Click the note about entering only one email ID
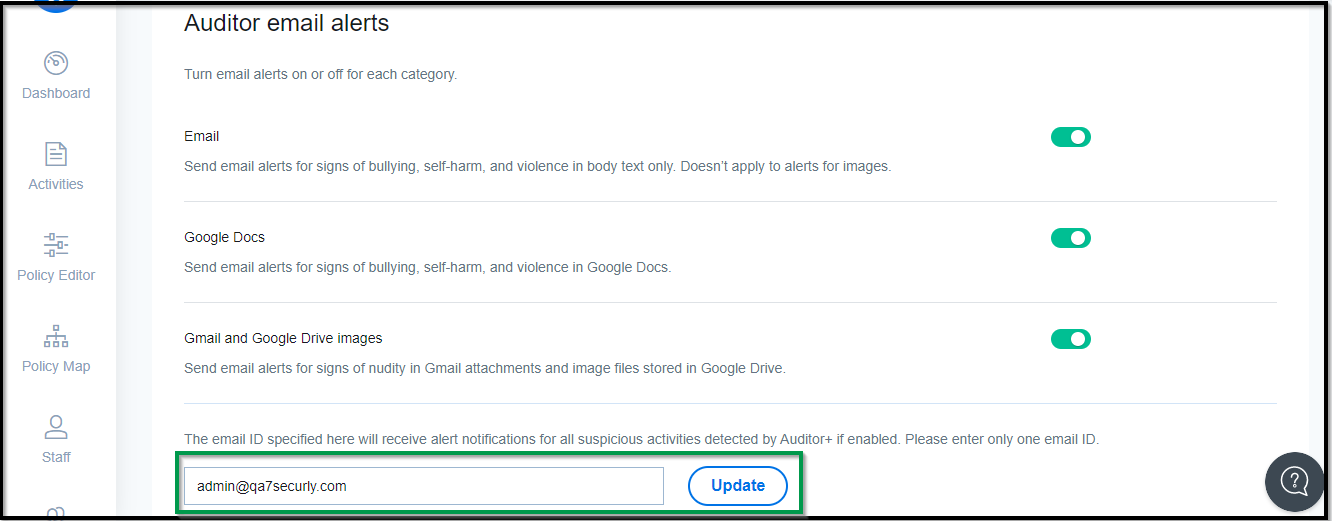Image resolution: width=1332 pixels, height=521 pixels. click(x=641, y=439)
